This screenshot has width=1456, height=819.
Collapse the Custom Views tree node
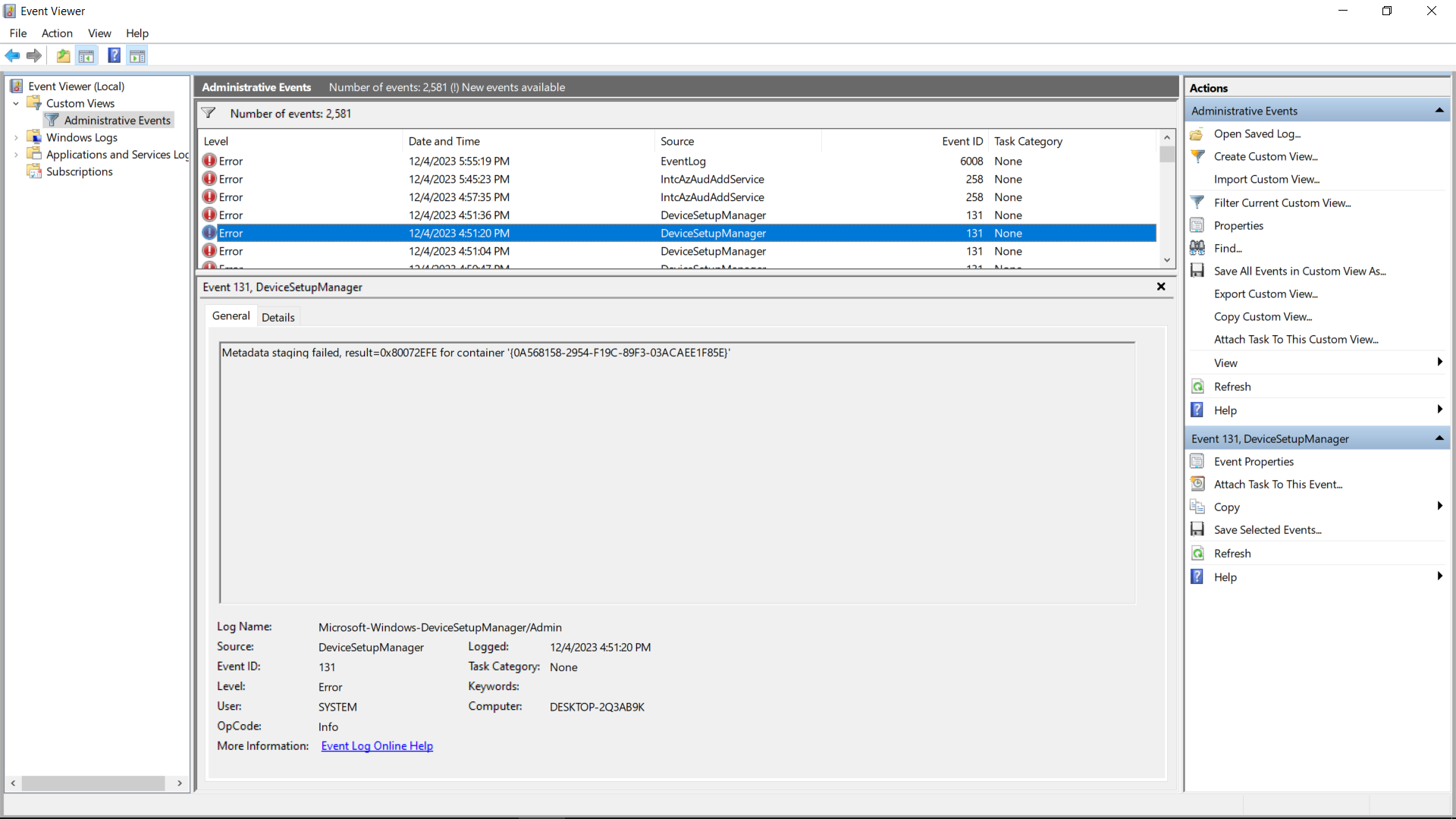pos(16,103)
